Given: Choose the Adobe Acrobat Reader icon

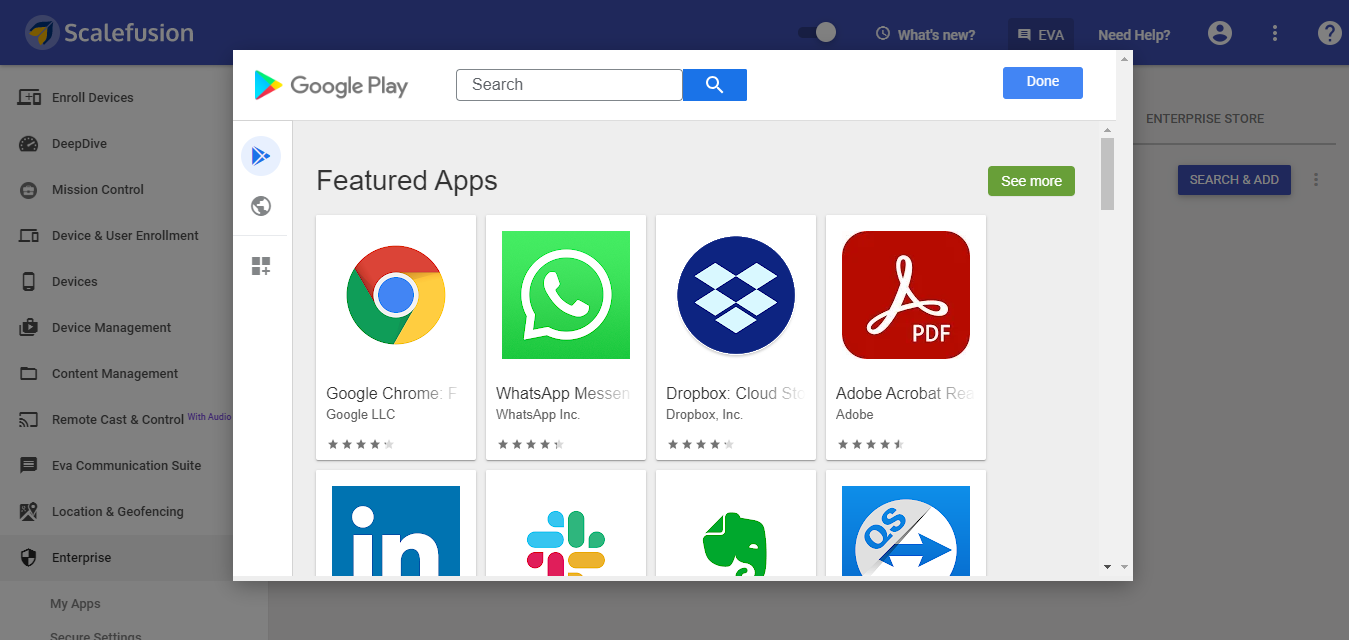Looking at the screenshot, I should pyautogui.click(x=906, y=295).
